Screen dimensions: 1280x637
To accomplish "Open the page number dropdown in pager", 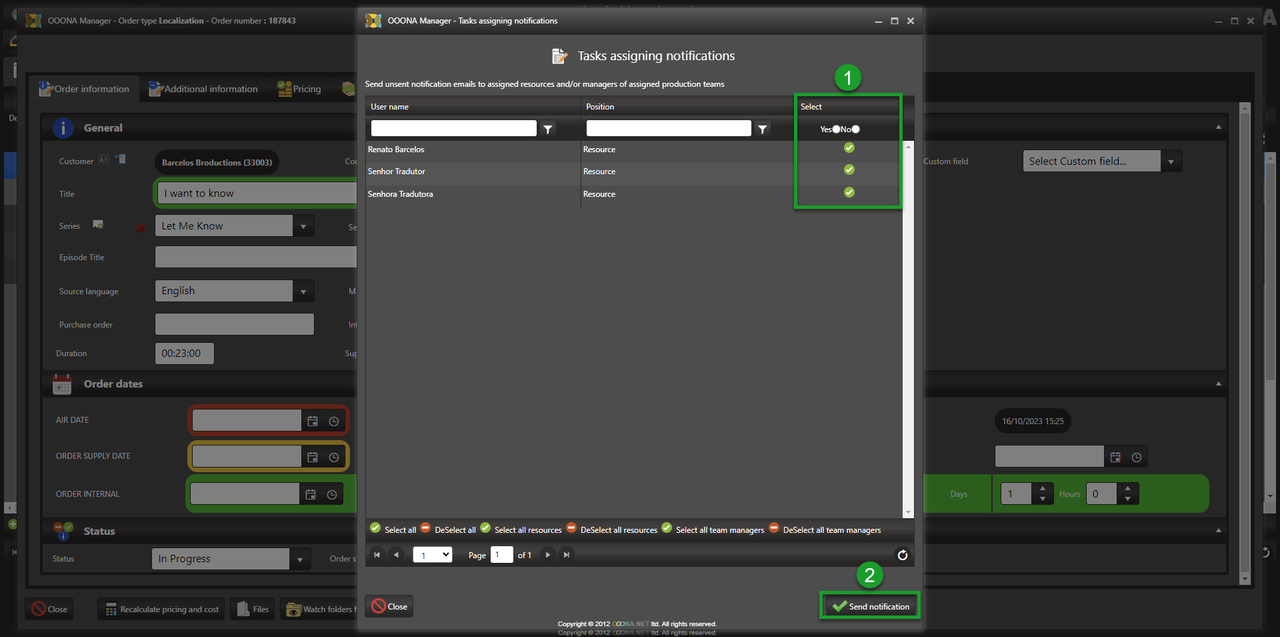I will pyautogui.click(x=432, y=555).
